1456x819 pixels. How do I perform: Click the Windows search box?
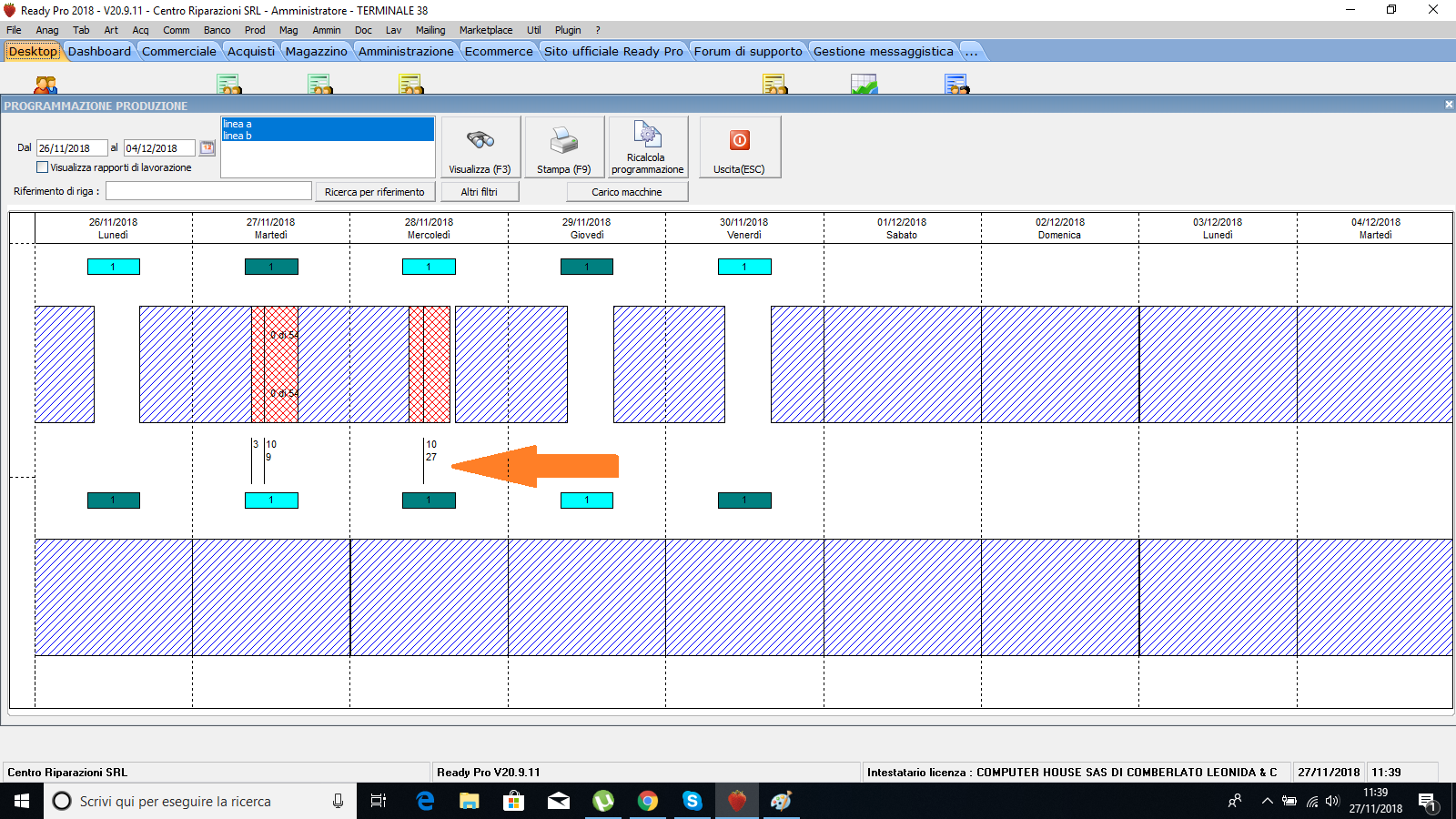tap(200, 801)
